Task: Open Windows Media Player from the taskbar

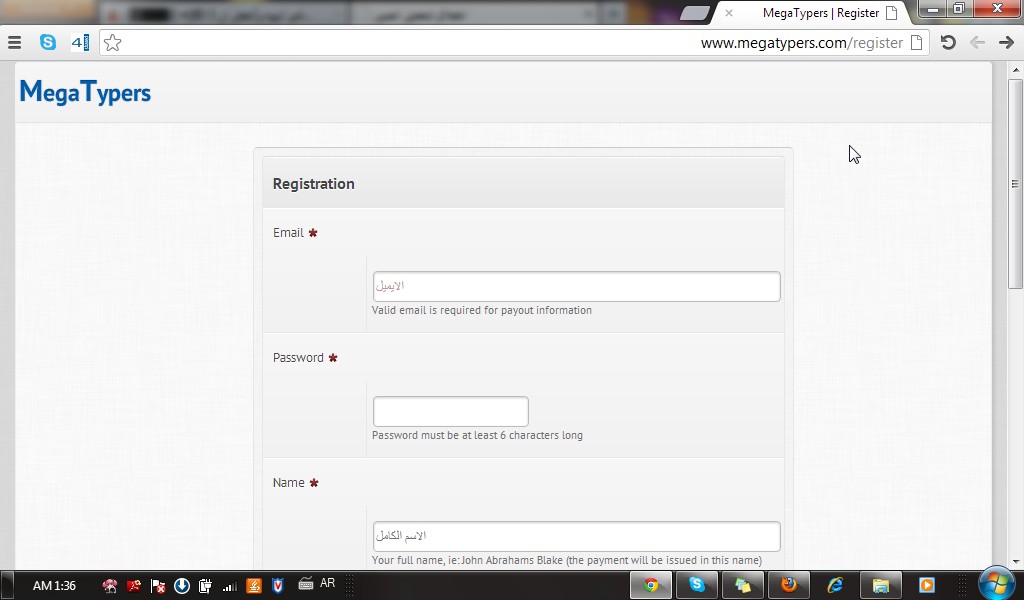Action: pos(926,585)
